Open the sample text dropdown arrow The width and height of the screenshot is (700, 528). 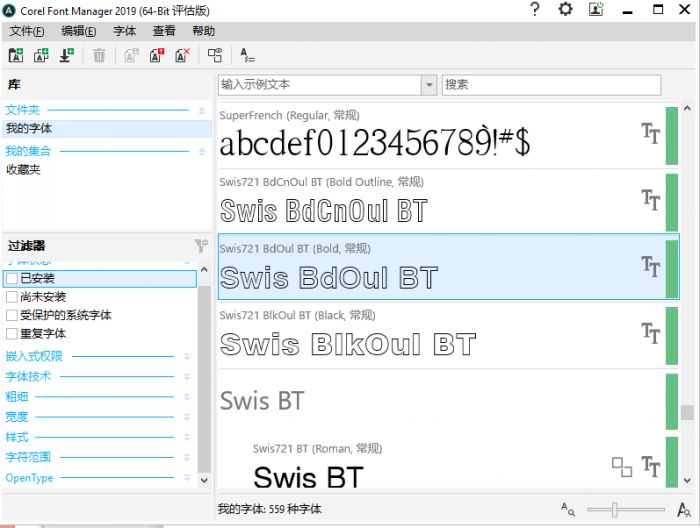coord(429,84)
